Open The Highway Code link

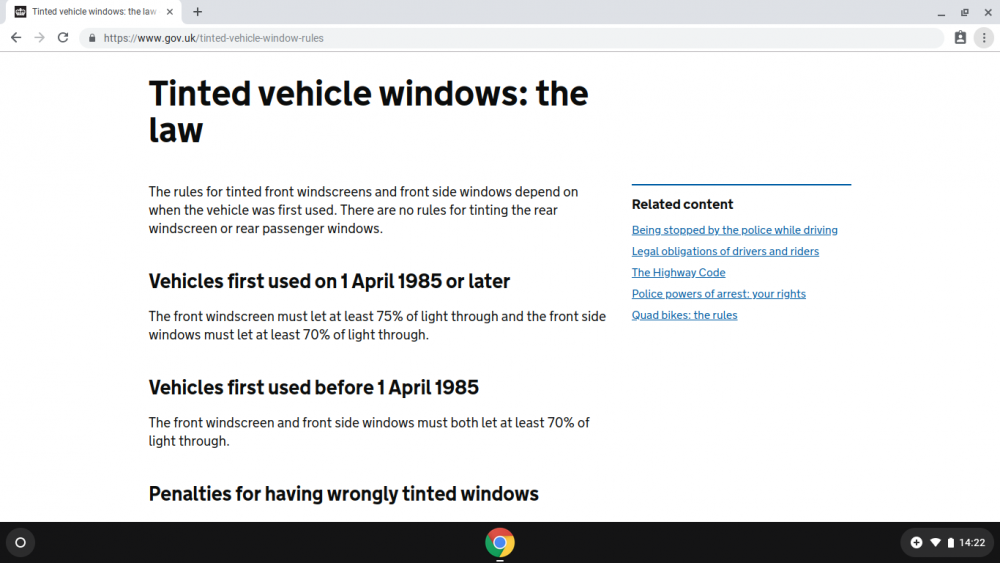pyautogui.click(x=678, y=272)
